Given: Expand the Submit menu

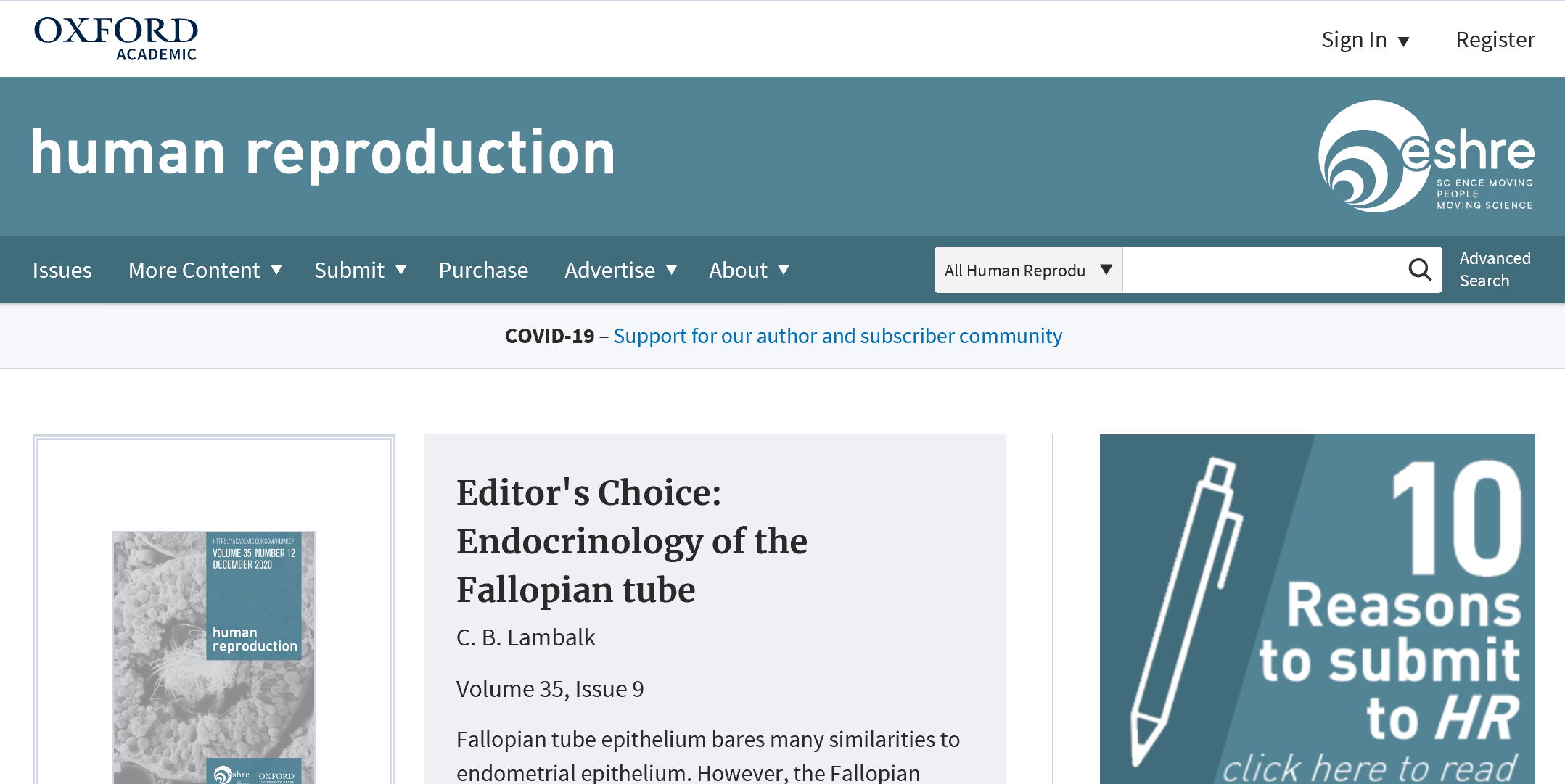Looking at the screenshot, I should 360,270.
